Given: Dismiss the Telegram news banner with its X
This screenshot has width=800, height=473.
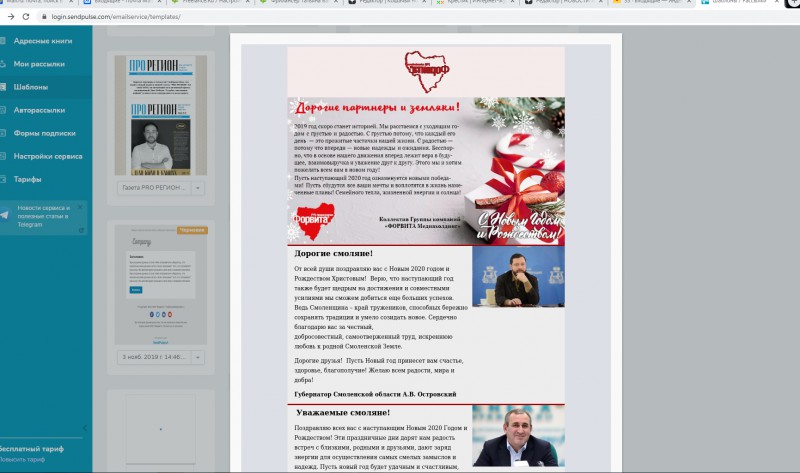Looking at the screenshot, I should coord(80,207).
